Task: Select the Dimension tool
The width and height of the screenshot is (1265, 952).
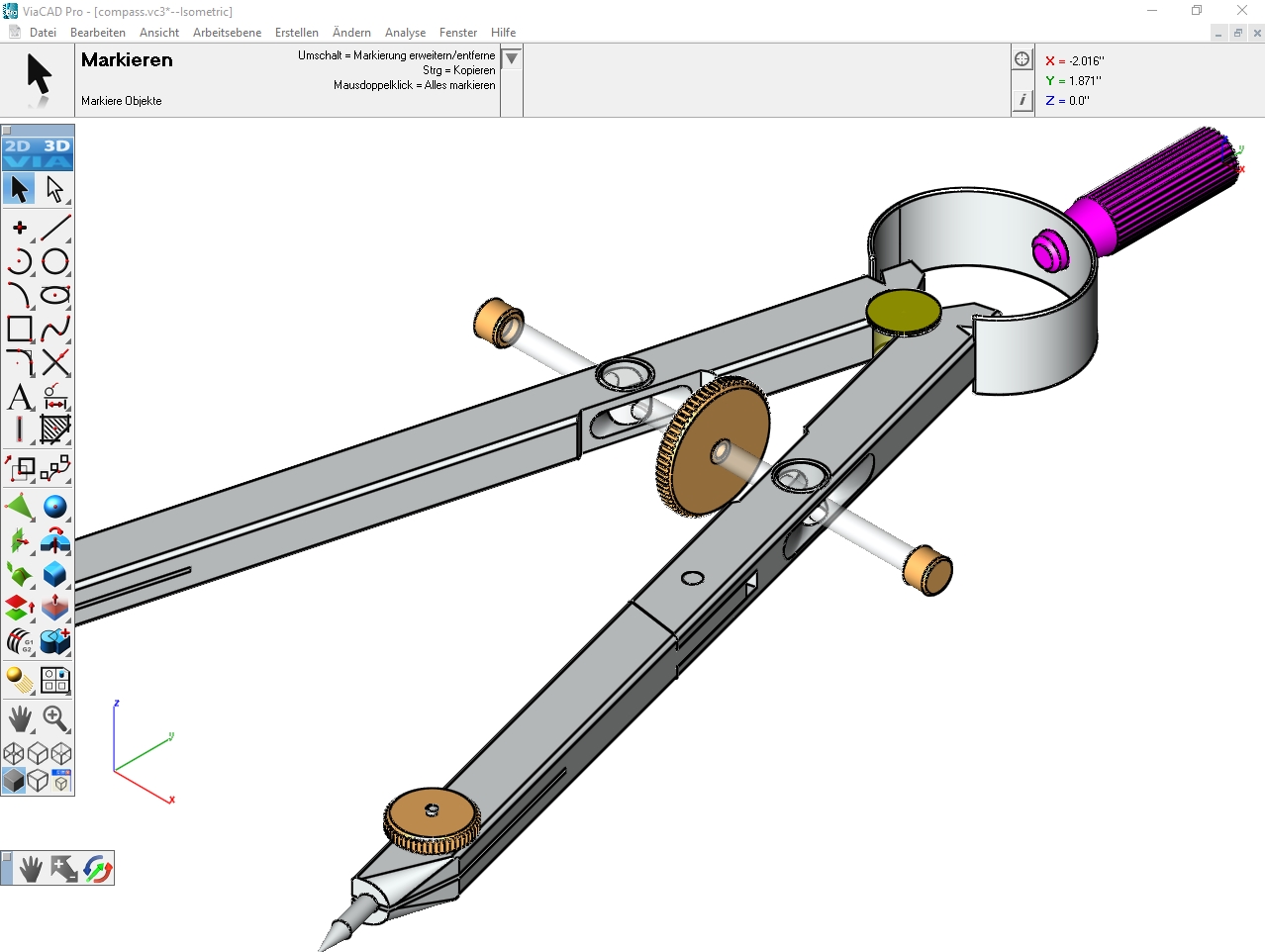Action: [x=56, y=399]
